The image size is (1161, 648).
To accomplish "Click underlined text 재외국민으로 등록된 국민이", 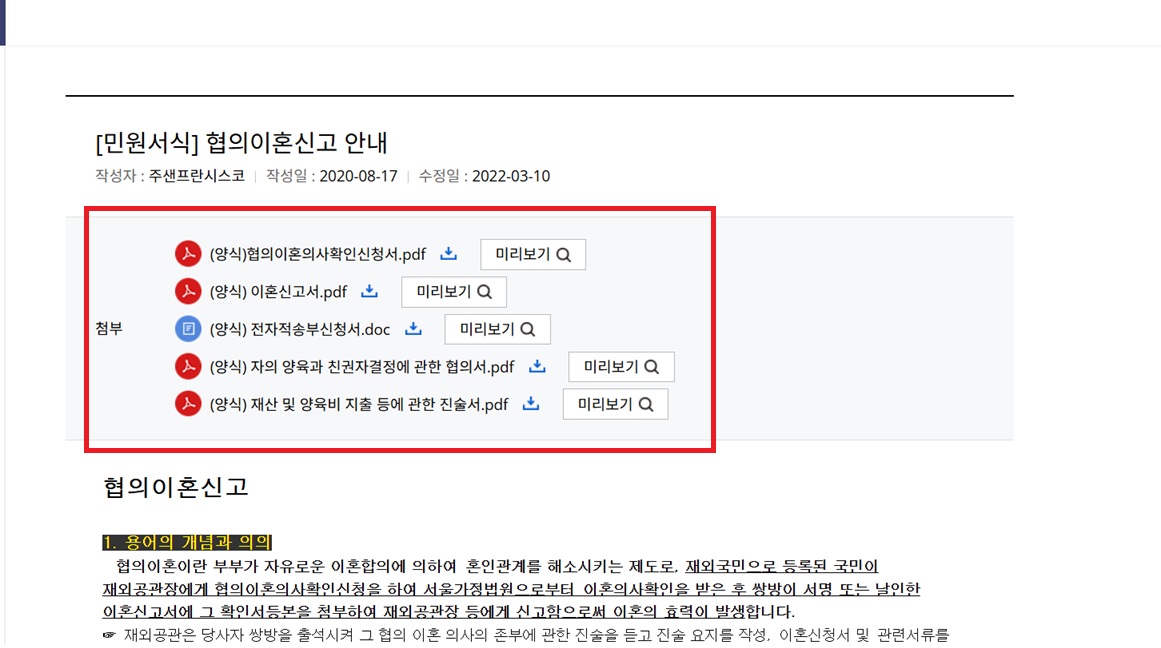I will [781, 567].
